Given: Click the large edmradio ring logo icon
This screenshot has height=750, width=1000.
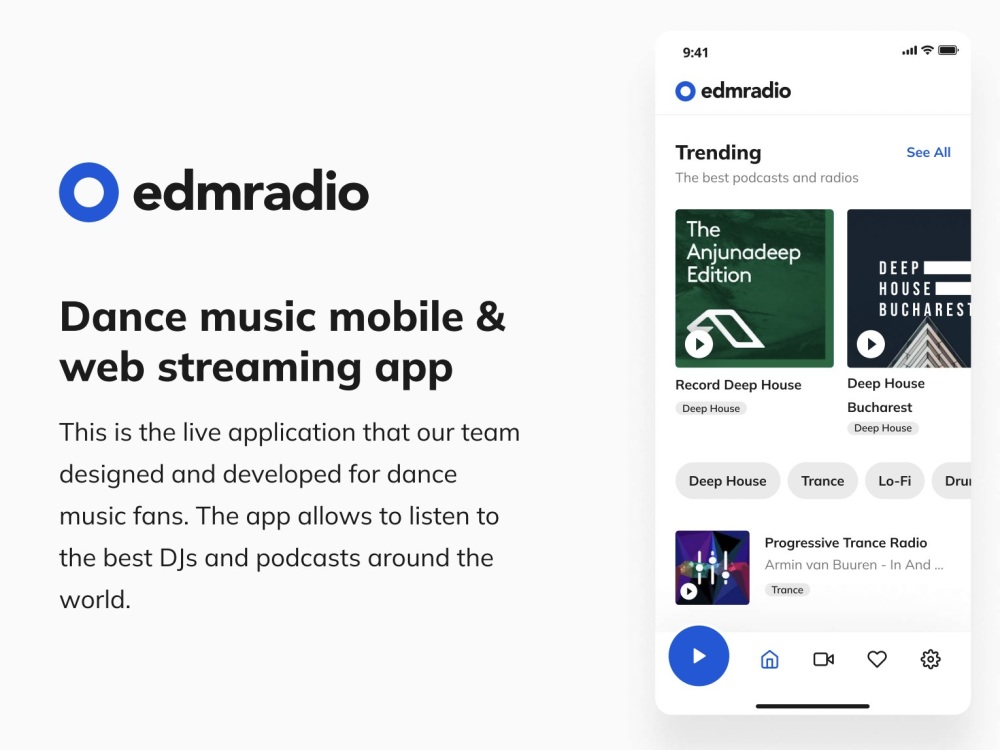Looking at the screenshot, I should click(x=89, y=192).
